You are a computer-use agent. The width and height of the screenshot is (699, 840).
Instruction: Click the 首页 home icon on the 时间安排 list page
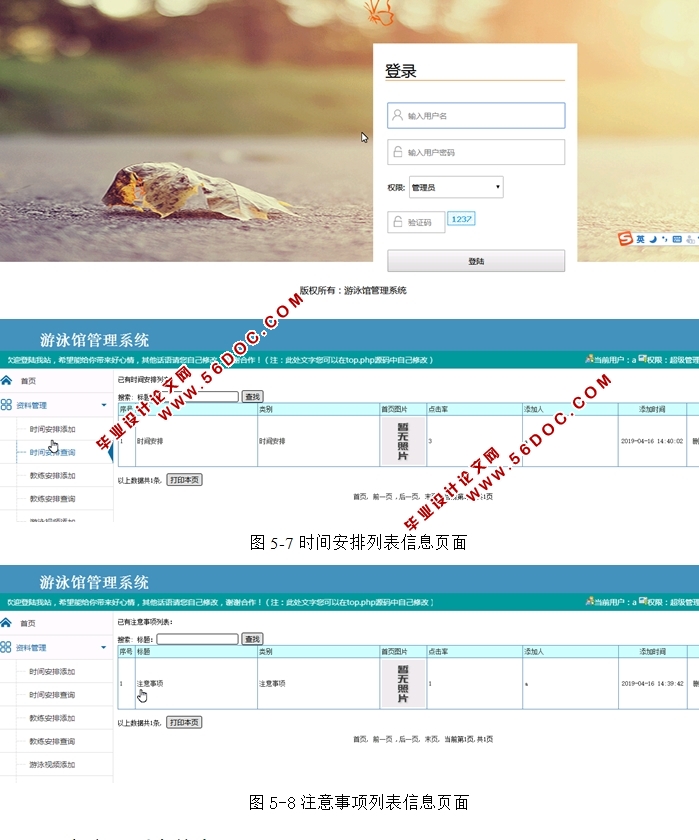(x=7, y=381)
